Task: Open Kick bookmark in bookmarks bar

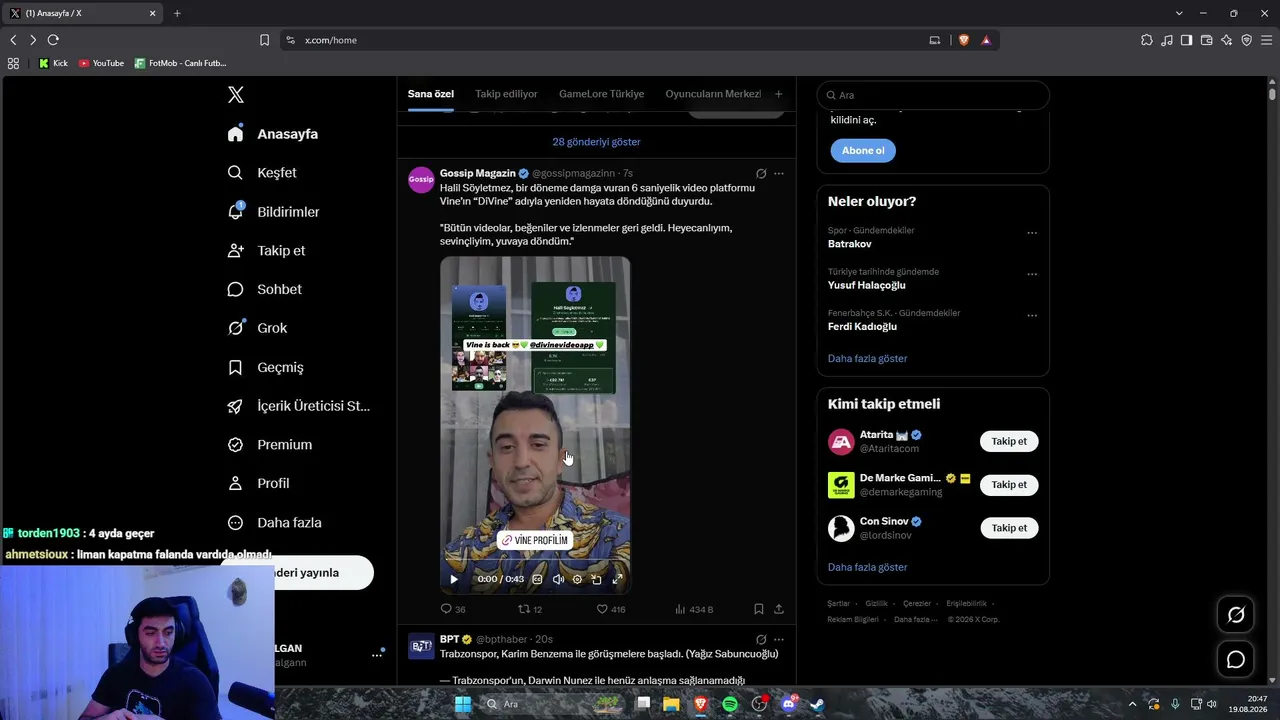Action: 53,63
